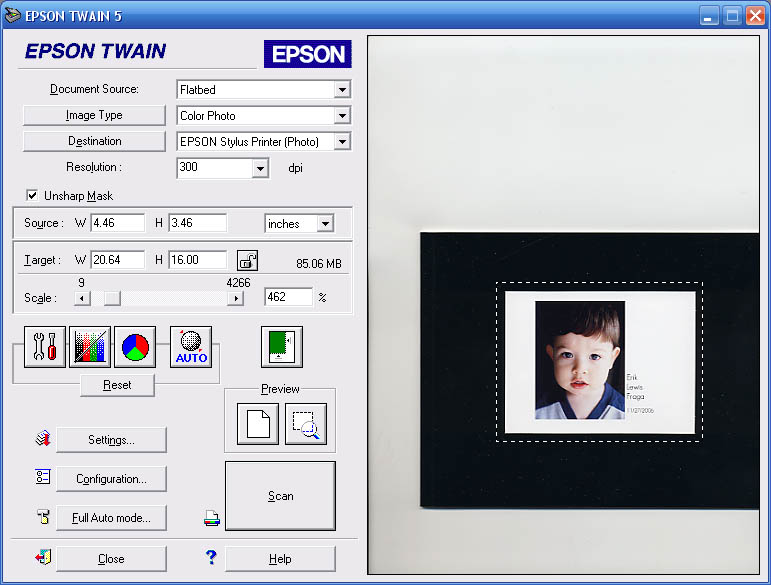Open the Settings... dialog
The image size is (771, 585).
111,439
